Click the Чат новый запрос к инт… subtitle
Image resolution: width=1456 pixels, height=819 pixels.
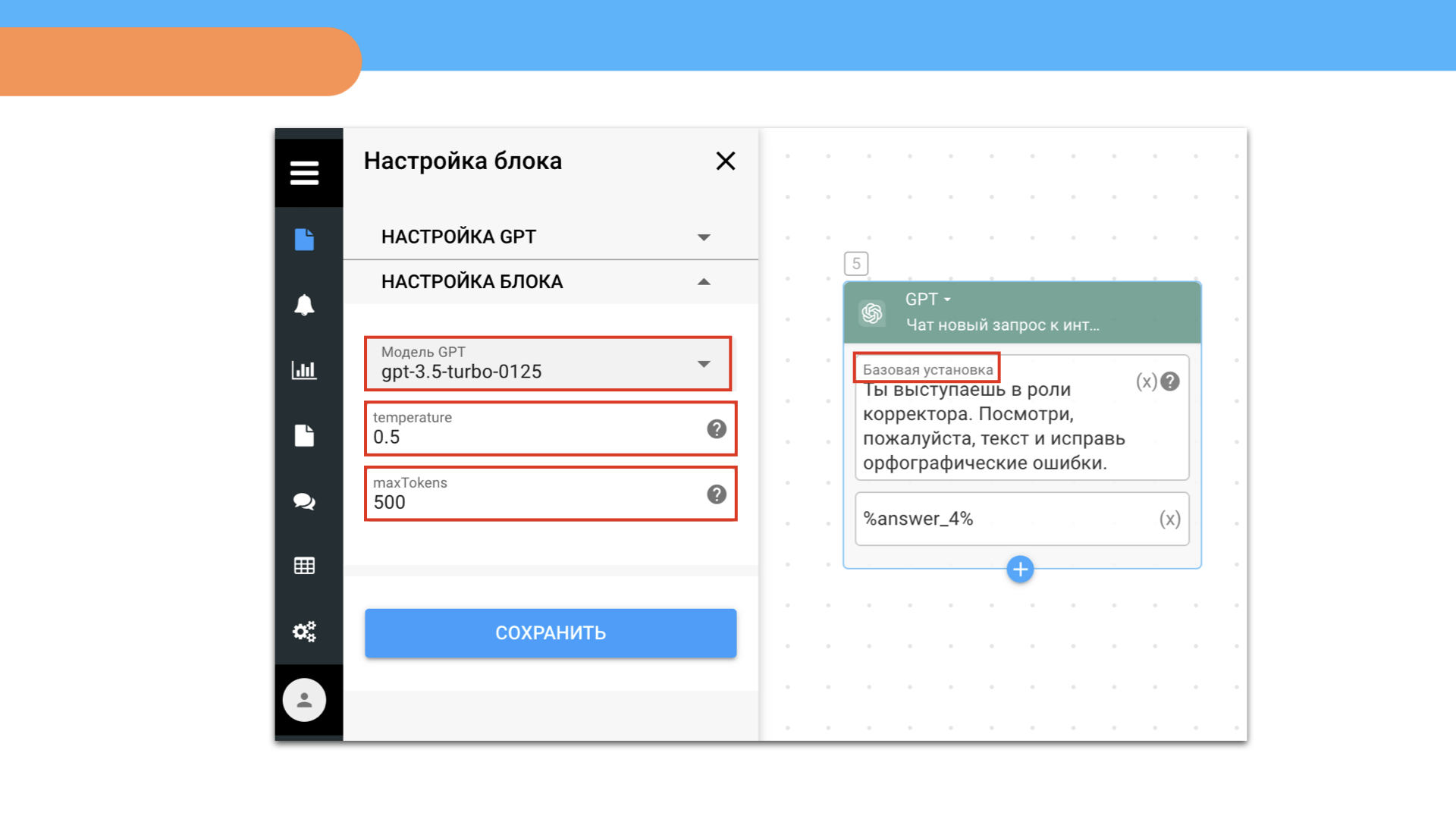point(1003,325)
